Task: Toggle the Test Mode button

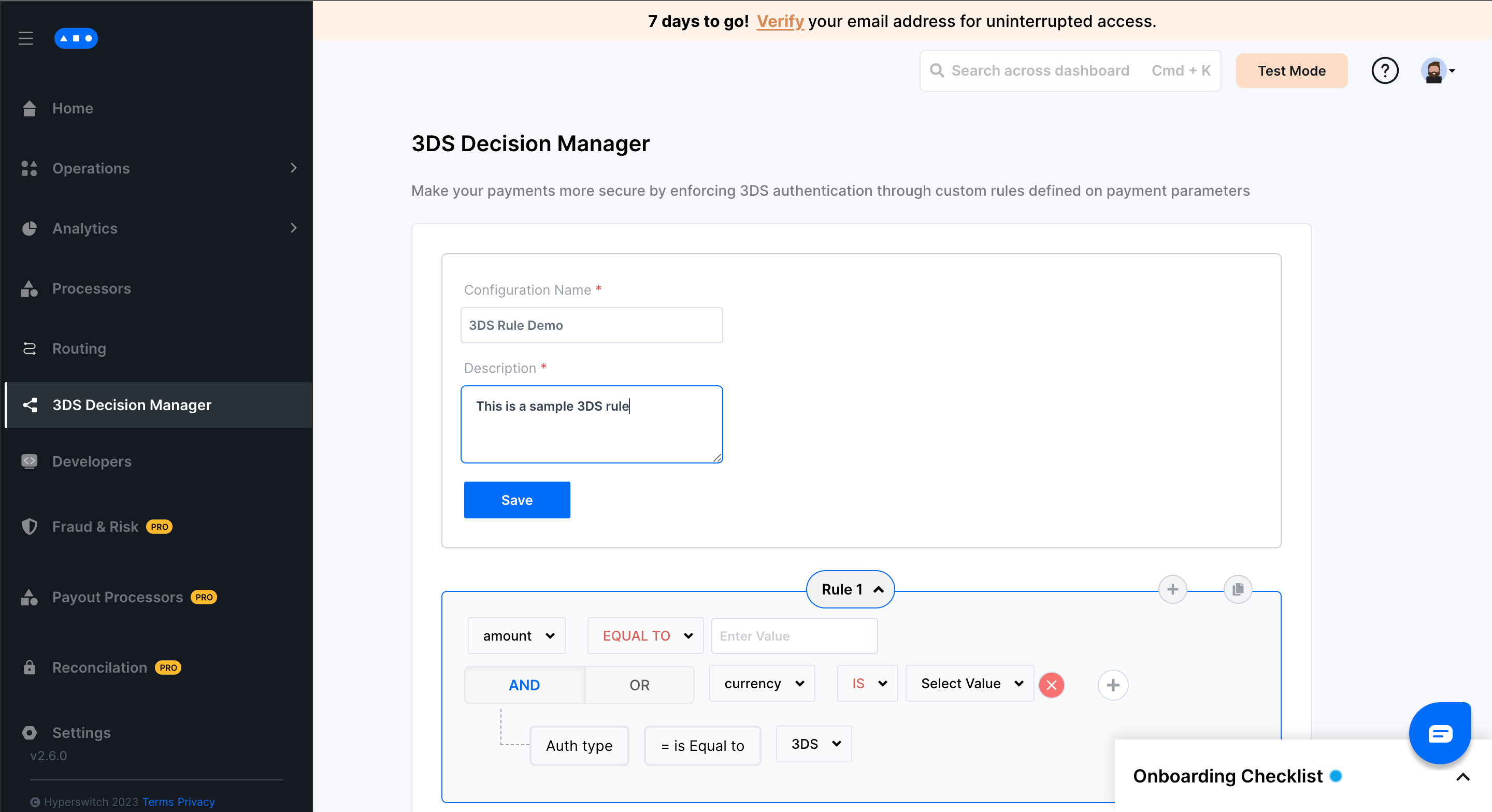Action: 1291,70
